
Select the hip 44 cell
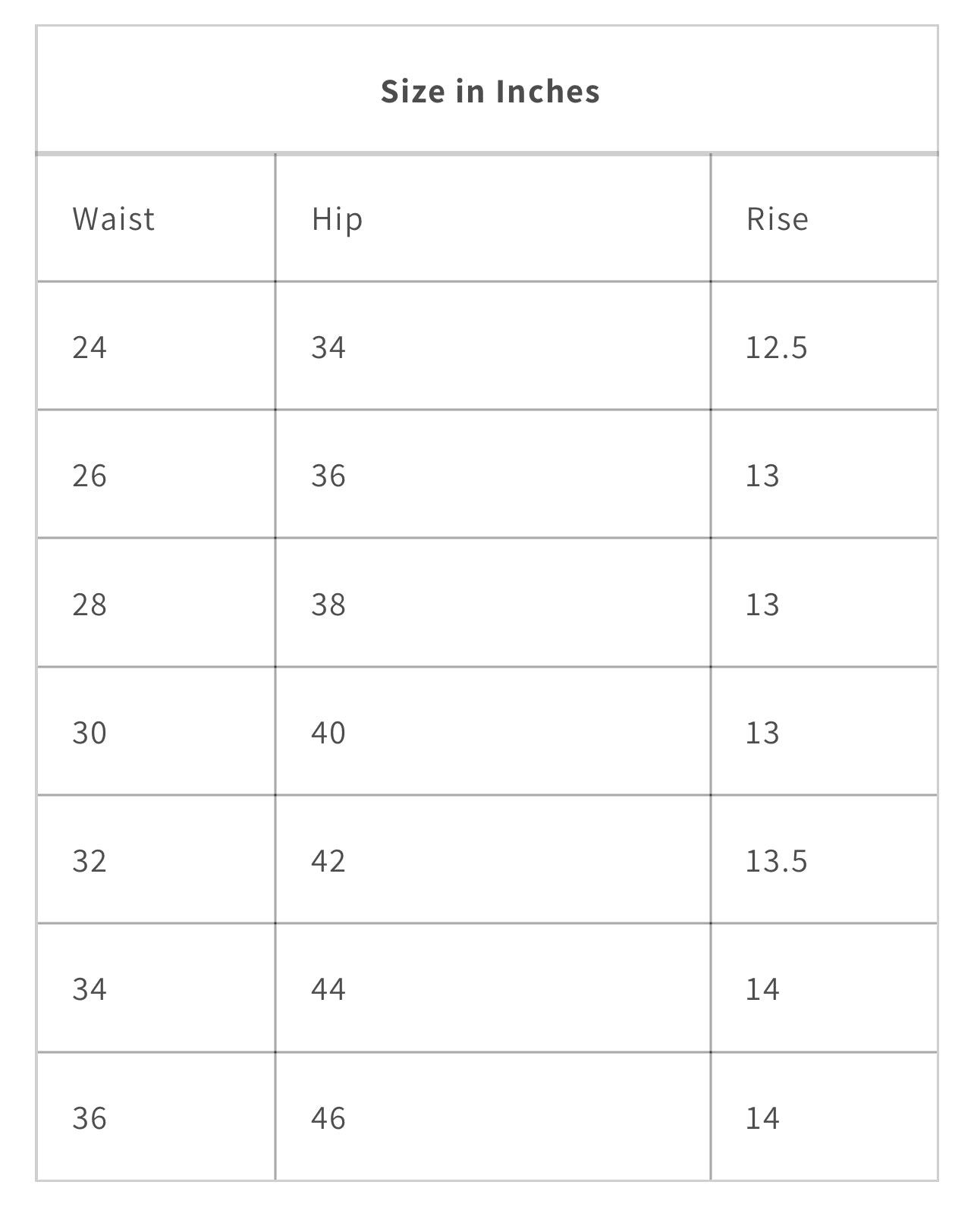pyautogui.click(x=328, y=989)
